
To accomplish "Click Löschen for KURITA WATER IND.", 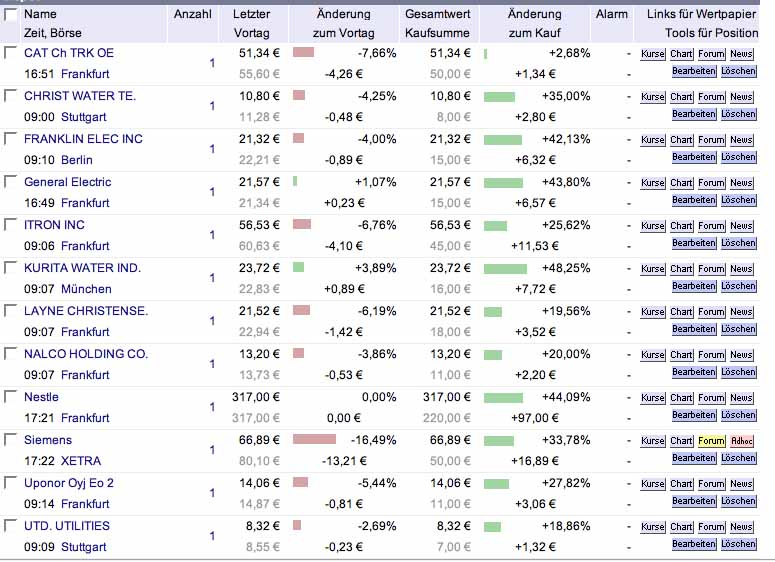I will point(739,286).
